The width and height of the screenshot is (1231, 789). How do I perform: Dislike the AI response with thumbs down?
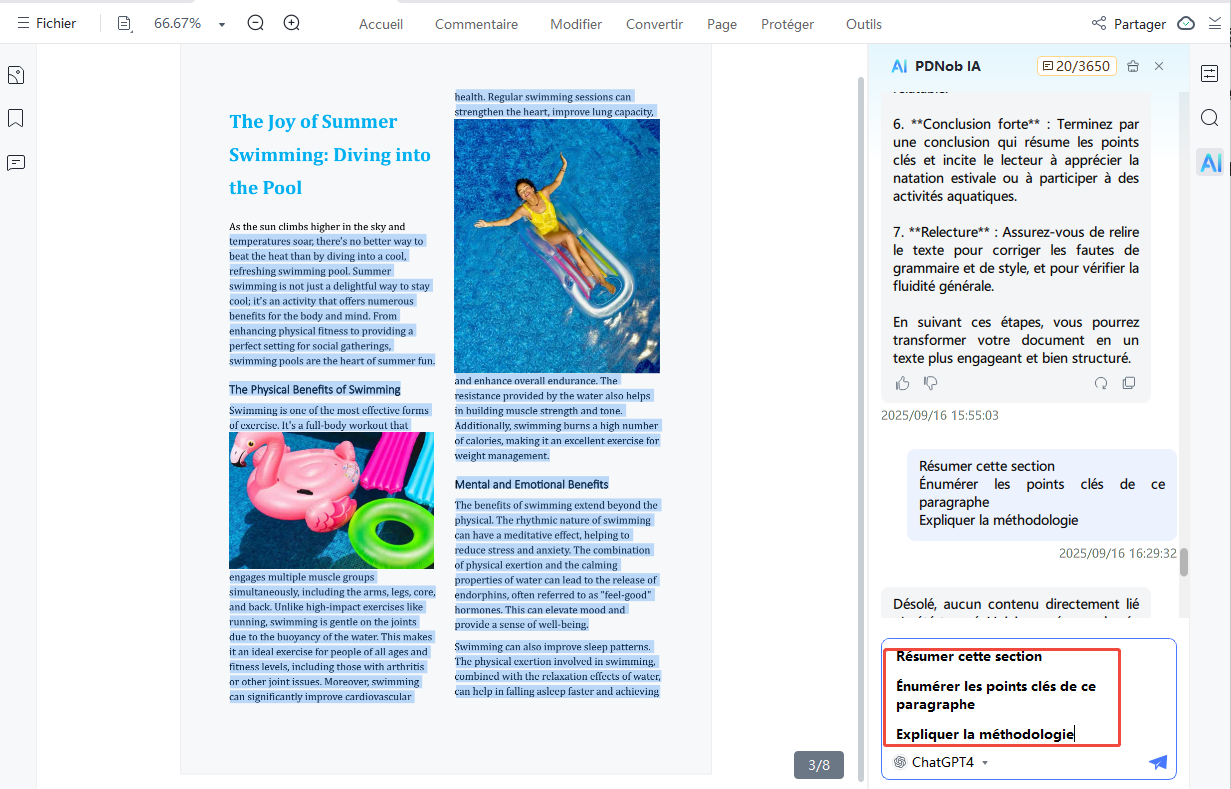tap(931, 383)
